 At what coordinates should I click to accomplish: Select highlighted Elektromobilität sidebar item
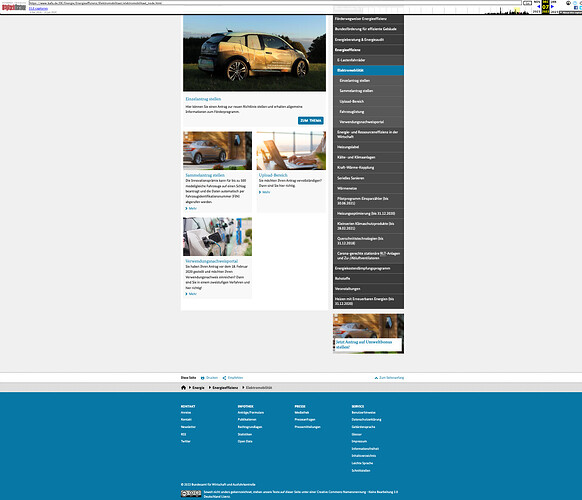pos(368,70)
